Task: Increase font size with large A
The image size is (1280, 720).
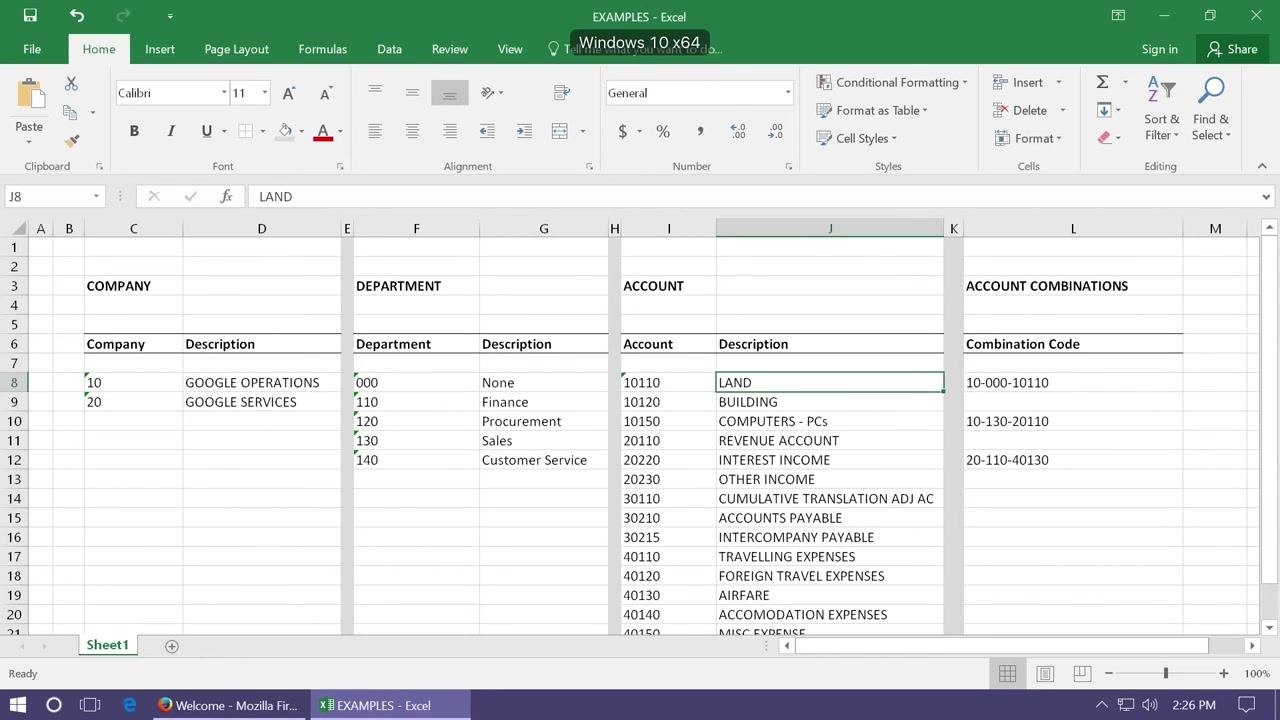Action: 288,93
